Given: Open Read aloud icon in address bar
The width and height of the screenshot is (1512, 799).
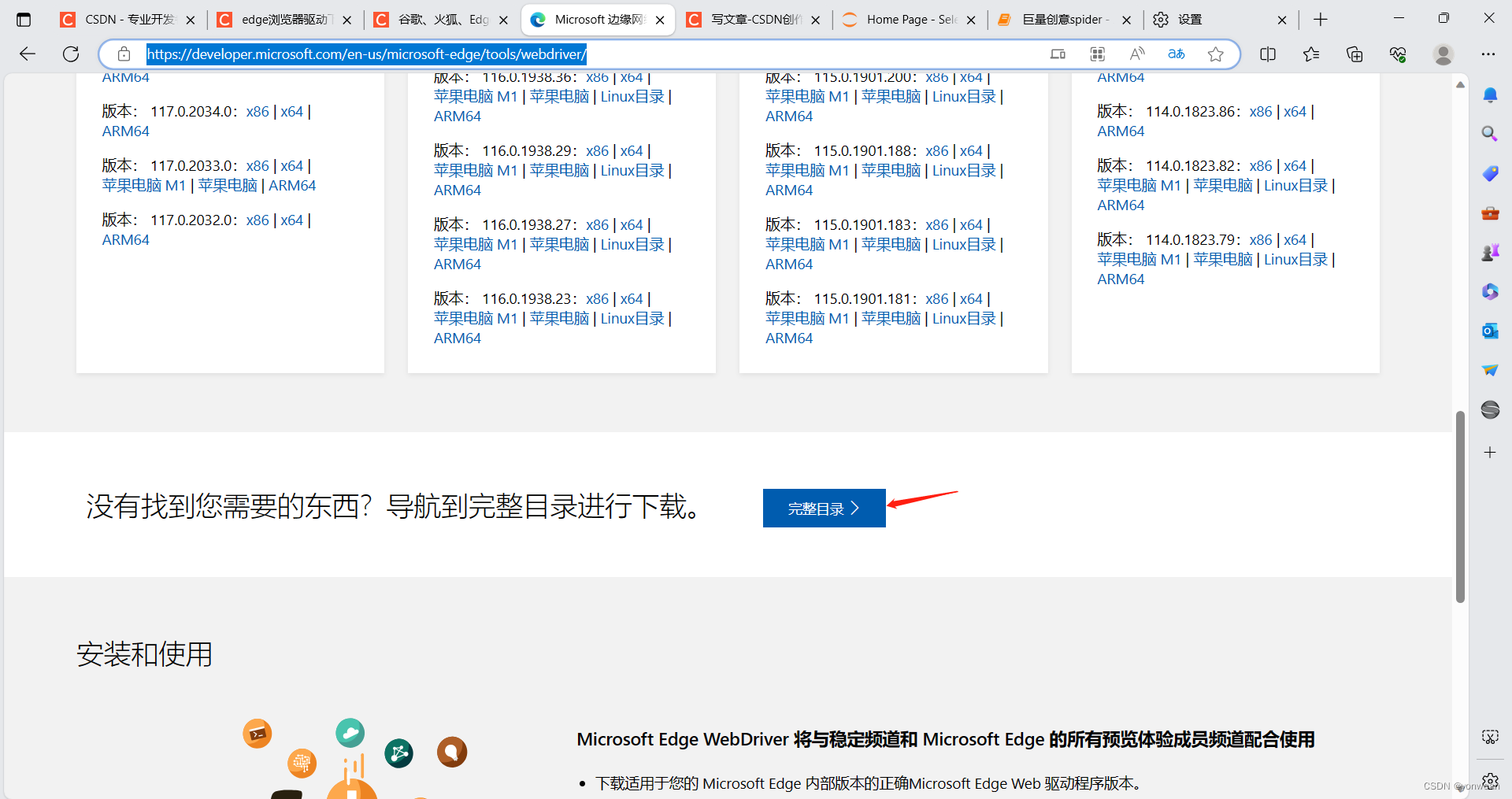Looking at the screenshot, I should pyautogui.click(x=1136, y=54).
